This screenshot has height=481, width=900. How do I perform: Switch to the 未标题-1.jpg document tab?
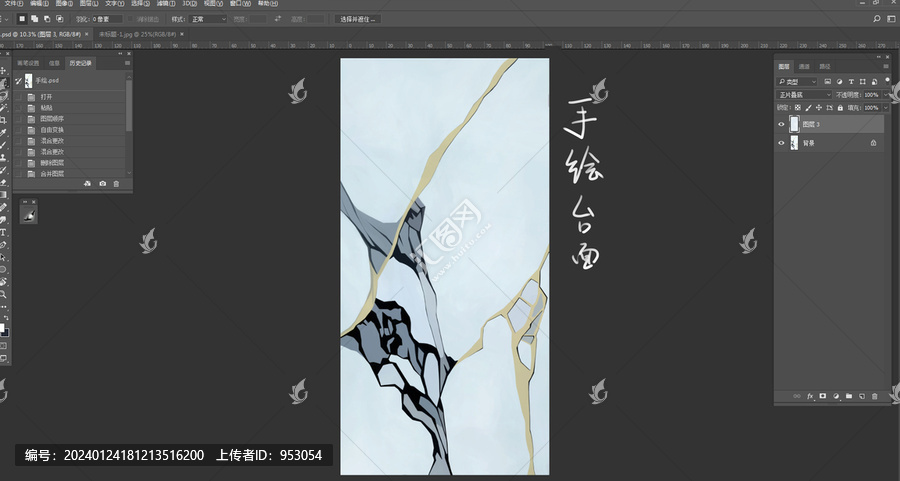tap(137, 34)
